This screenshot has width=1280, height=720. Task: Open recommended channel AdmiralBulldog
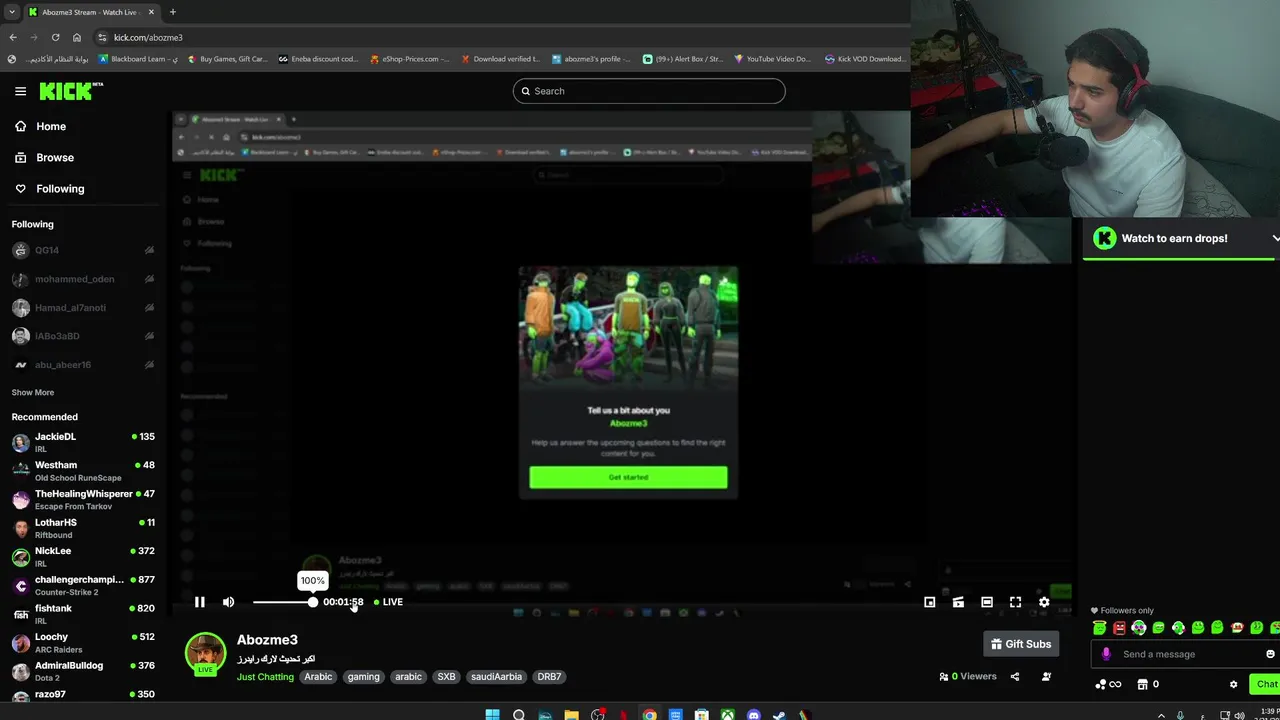coord(82,670)
